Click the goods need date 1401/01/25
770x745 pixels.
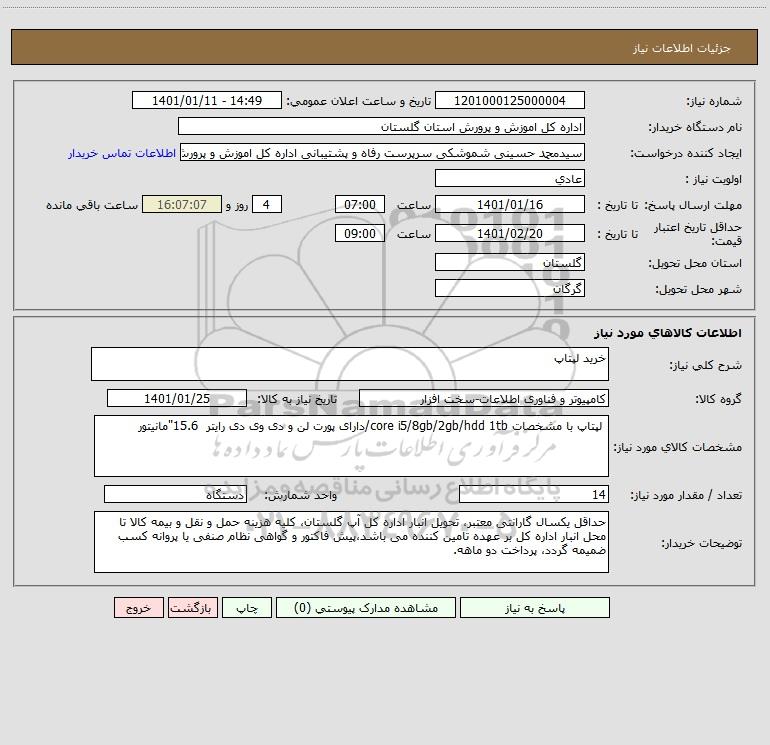click(177, 398)
